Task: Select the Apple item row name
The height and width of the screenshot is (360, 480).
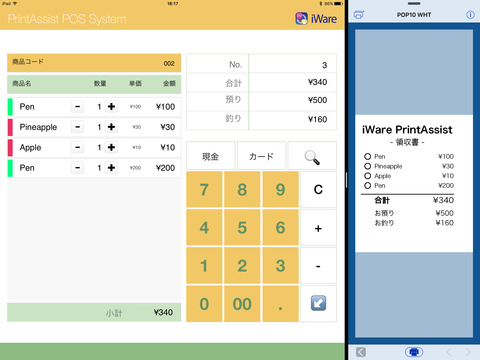Action: pyautogui.click(x=30, y=147)
